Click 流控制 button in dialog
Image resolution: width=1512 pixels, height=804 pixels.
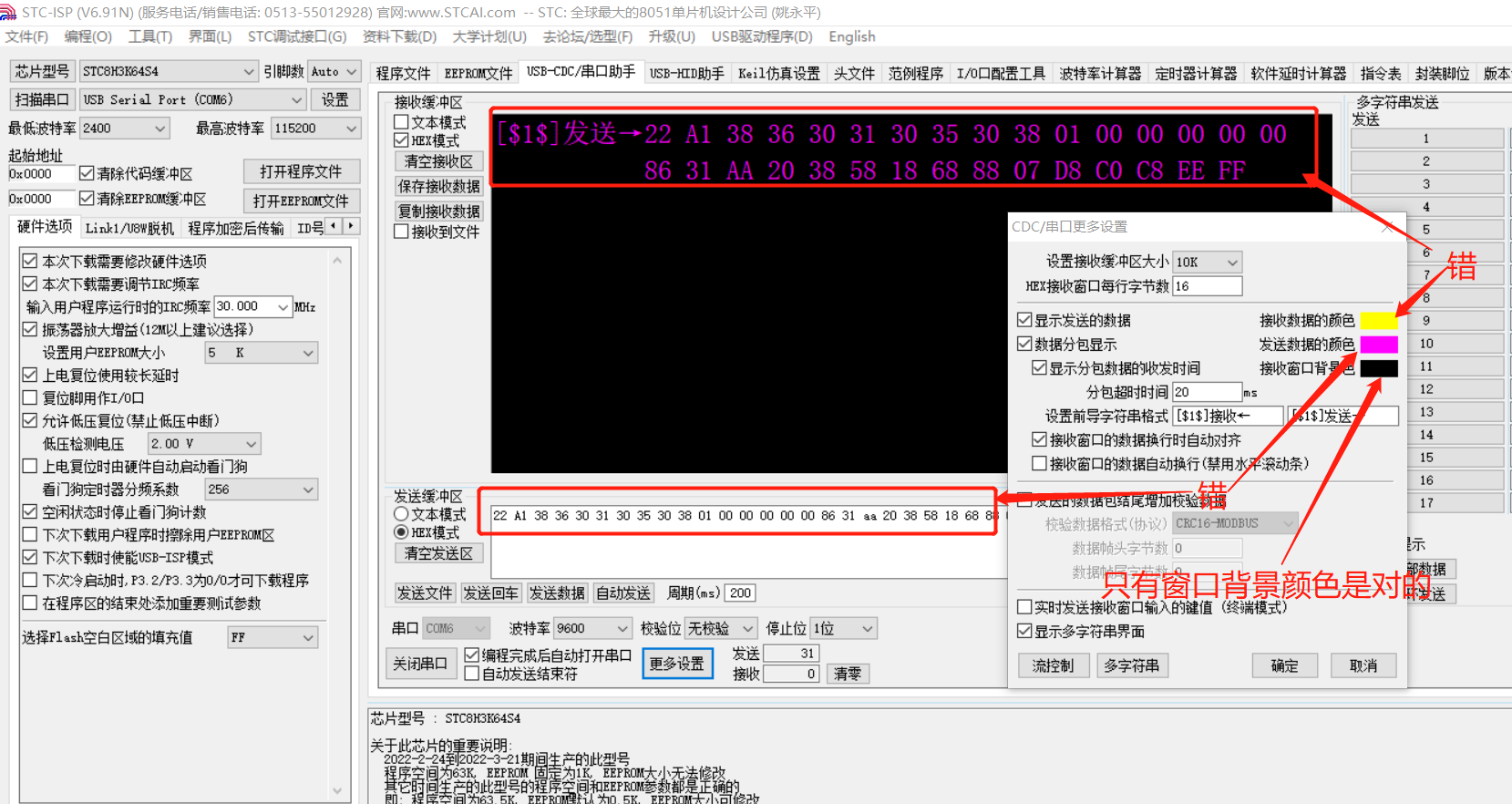[1053, 665]
